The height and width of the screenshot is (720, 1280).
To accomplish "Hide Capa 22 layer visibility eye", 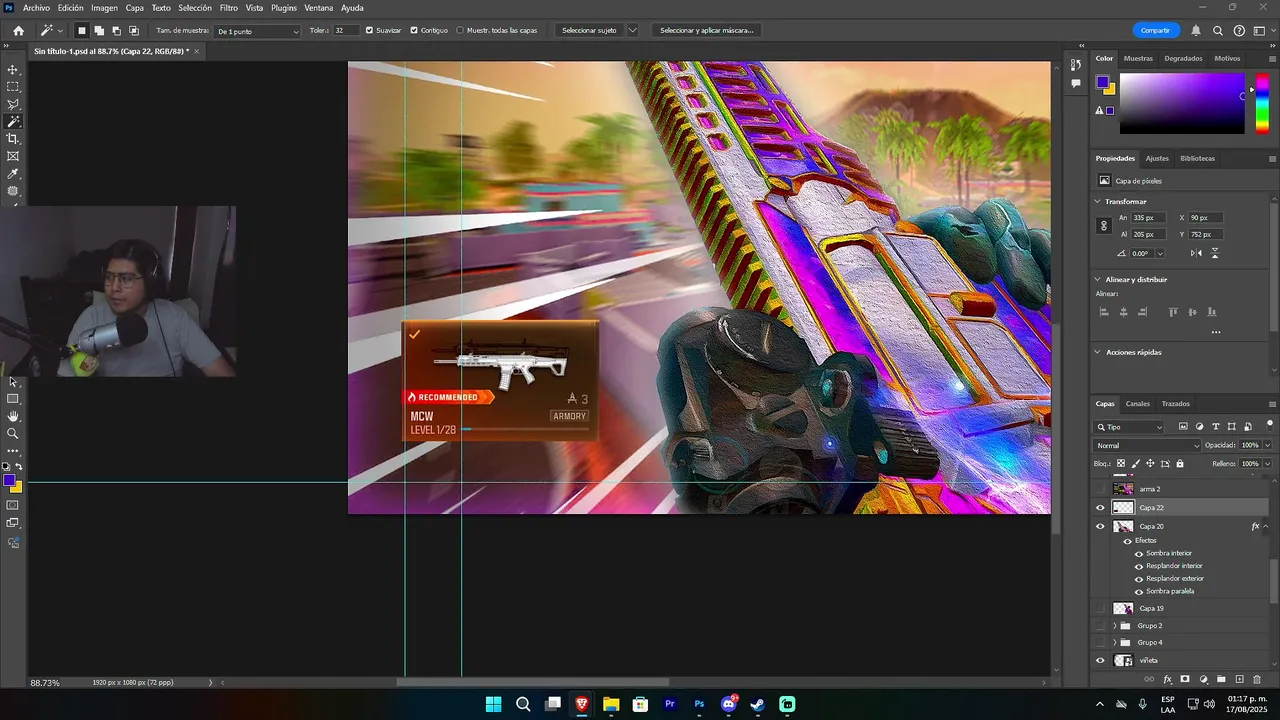I will pyautogui.click(x=1101, y=508).
